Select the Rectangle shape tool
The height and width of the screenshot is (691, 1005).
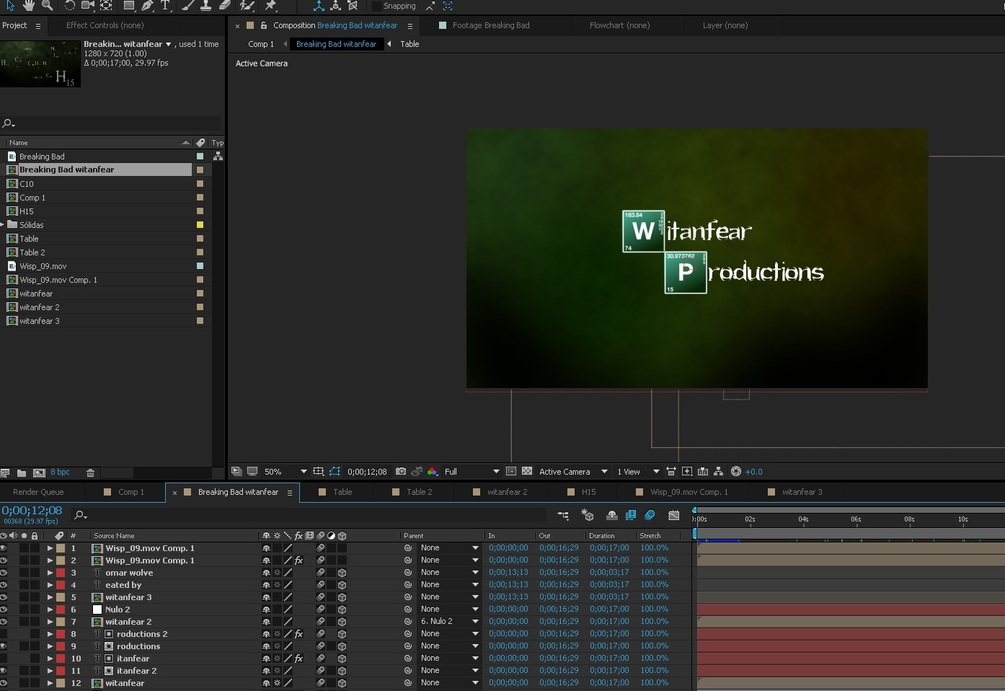(x=129, y=6)
